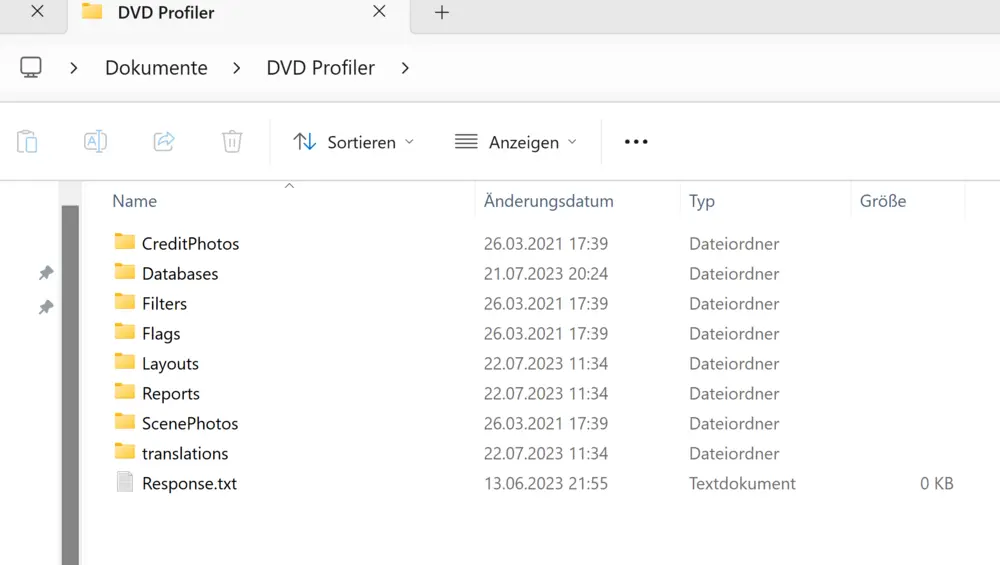Select the ScenePhotos folder name

(189, 423)
